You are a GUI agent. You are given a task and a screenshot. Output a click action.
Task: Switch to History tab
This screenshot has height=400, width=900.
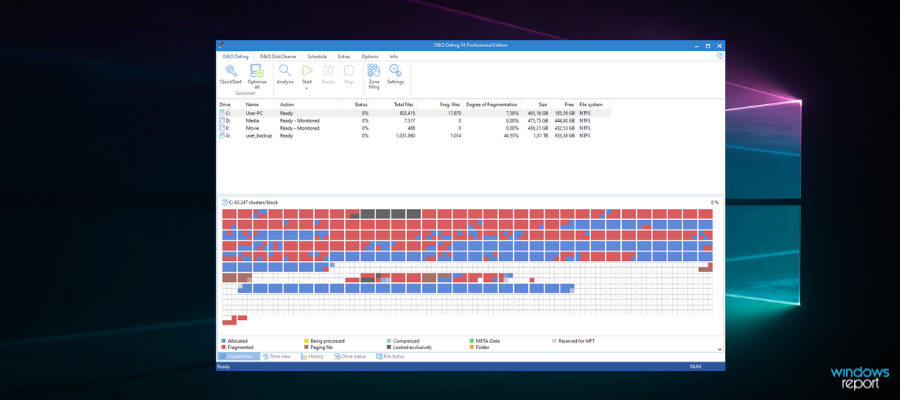(312, 356)
